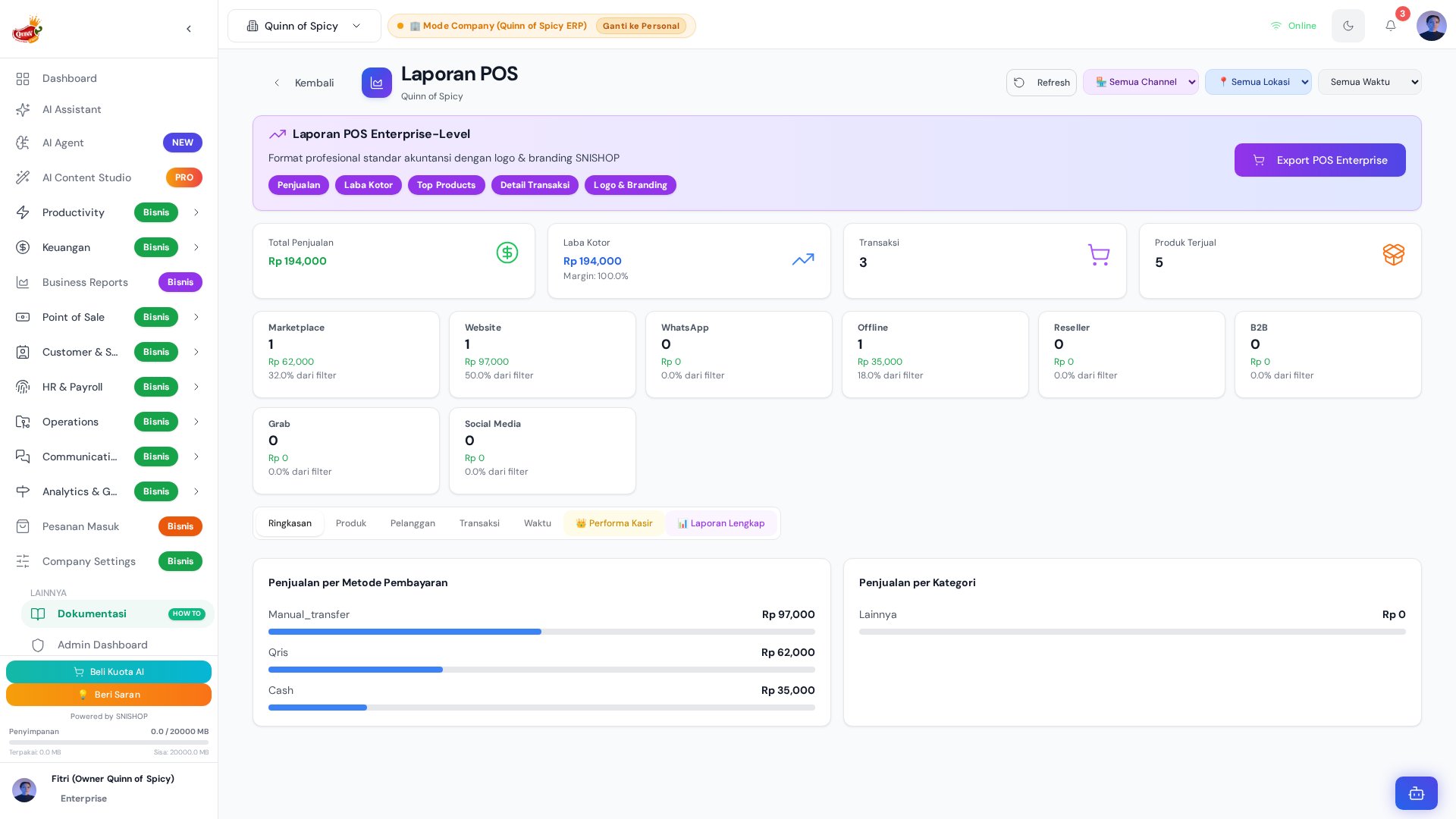1456x819 pixels.
Task: Collapse the sidebar with the chevron
Action: pyautogui.click(x=189, y=29)
